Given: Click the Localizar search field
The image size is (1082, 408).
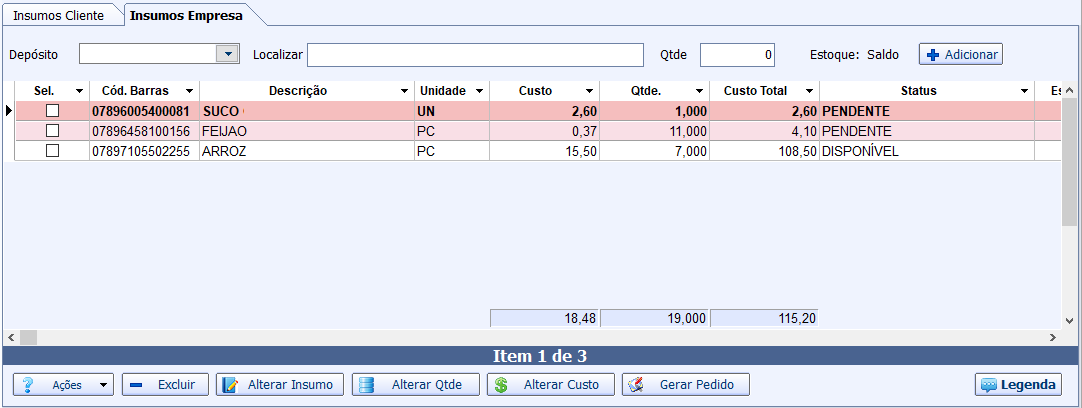Looking at the screenshot, I should pos(475,54).
